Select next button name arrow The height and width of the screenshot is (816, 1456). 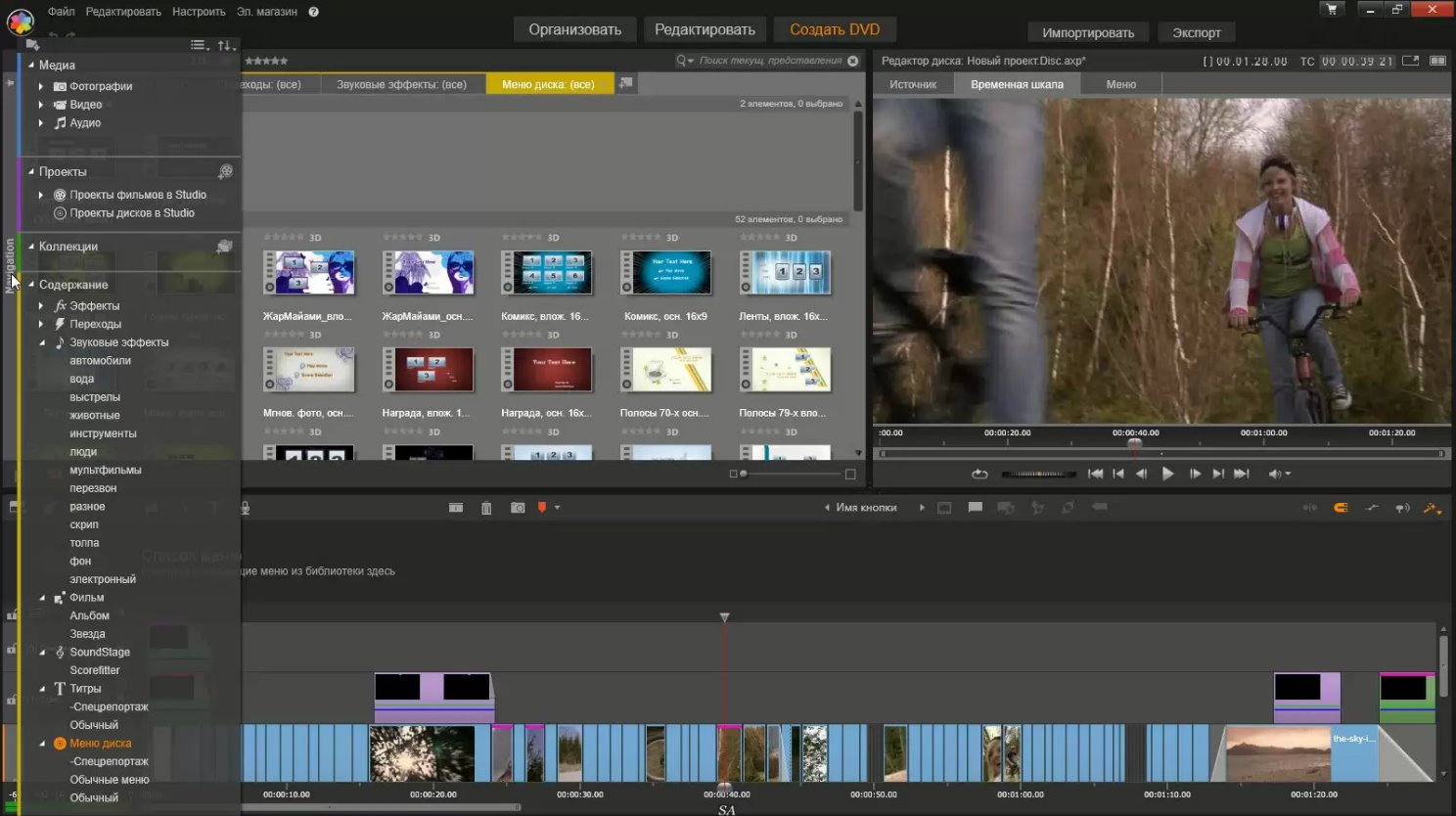click(922, 508)
